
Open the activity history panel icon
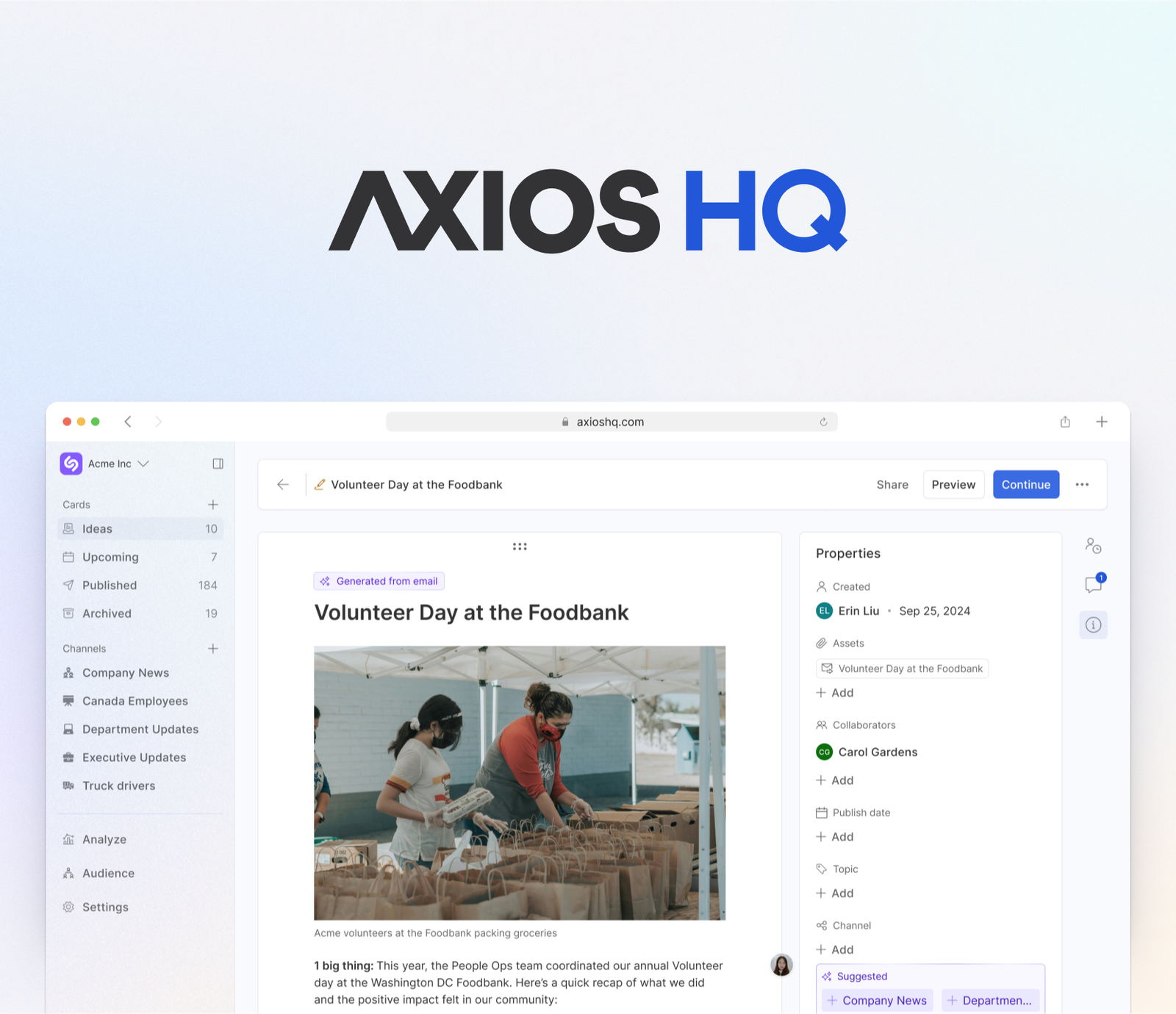(1094, 546)
